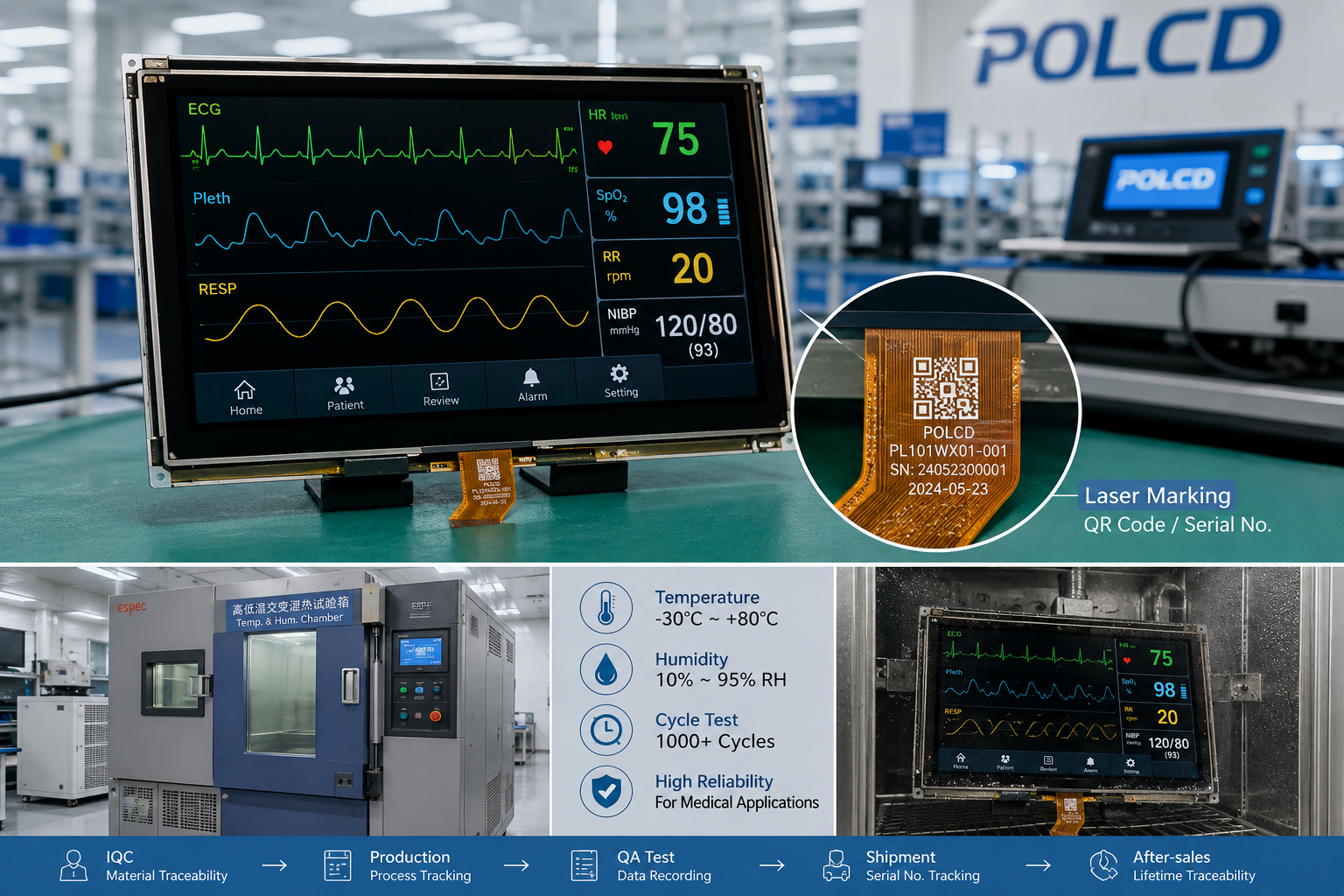Viewport: 1344px width, 896px height.
Task: Click the RR value 20 on large display
Action: (692, 269)
